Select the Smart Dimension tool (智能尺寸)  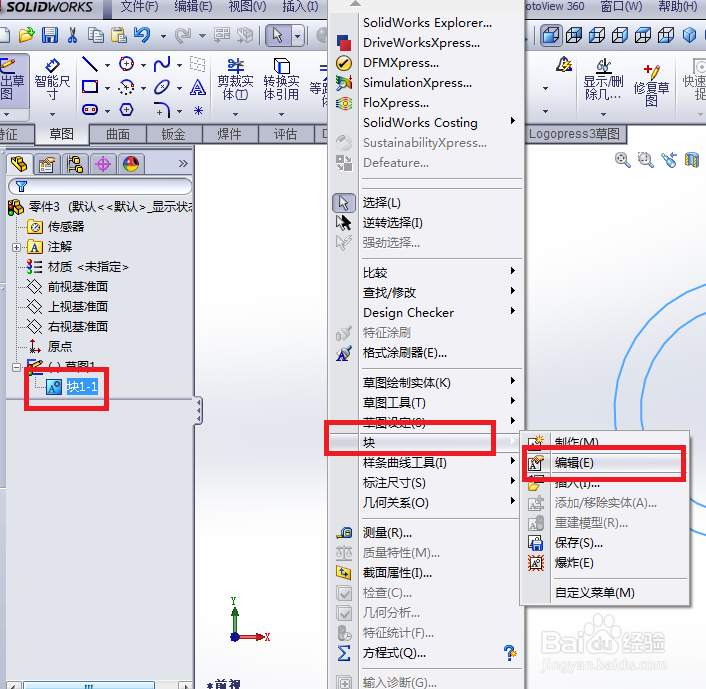52,81
